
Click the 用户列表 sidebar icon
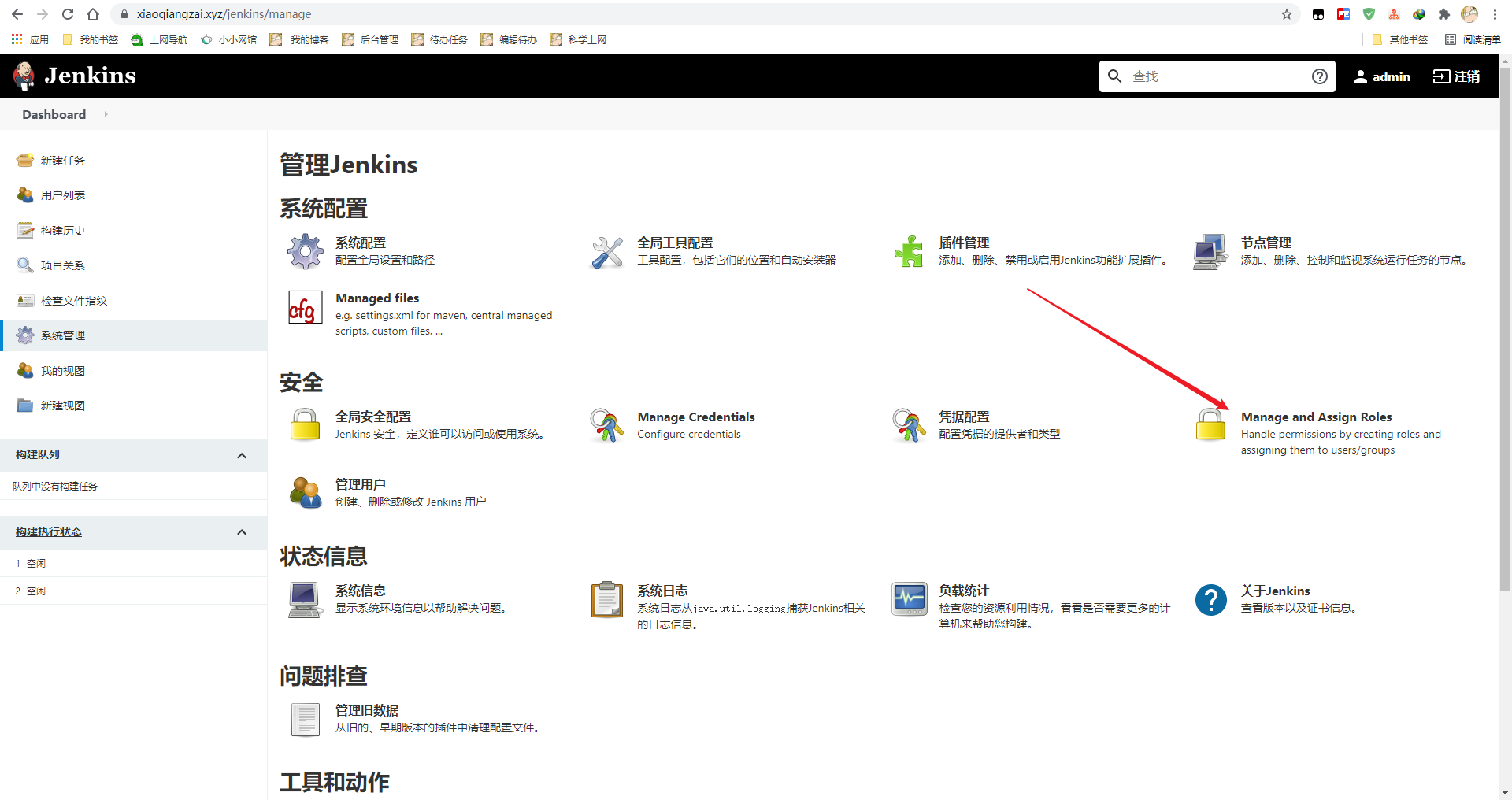pyautogui.click(x=25, y=195)
